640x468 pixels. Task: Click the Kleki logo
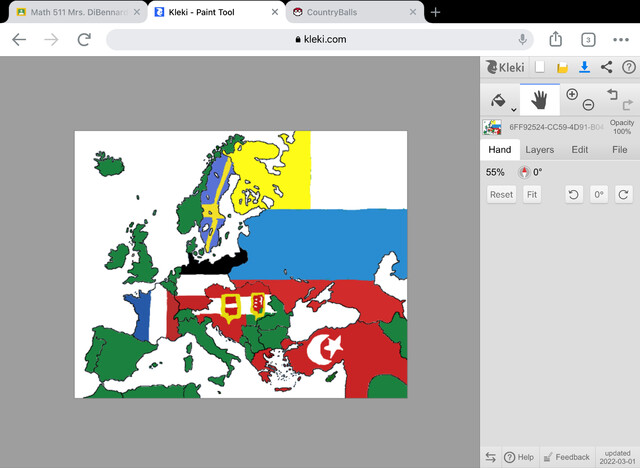[x=505, y=67]
